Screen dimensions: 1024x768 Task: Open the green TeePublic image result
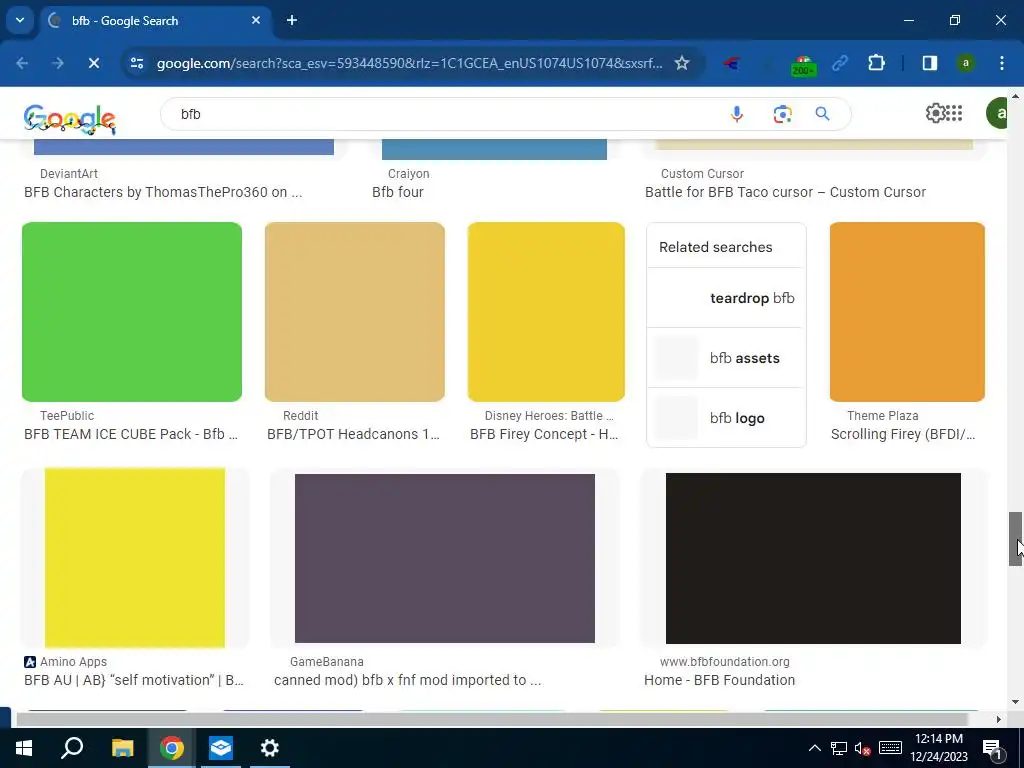[132, 312]
